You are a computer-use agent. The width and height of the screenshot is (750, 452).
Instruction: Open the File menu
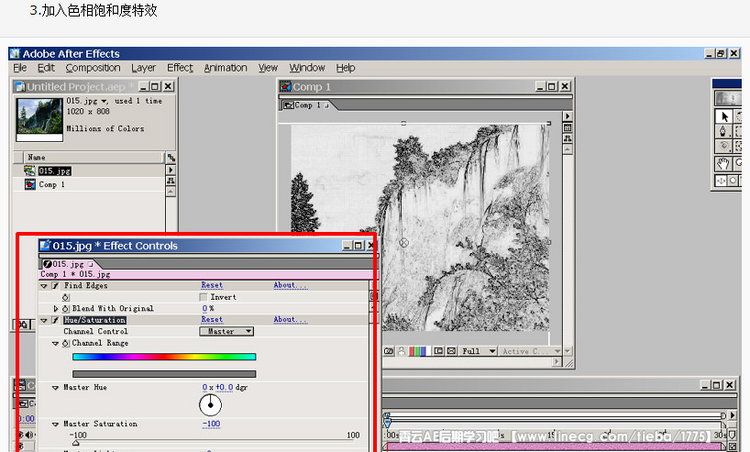coord(20,68)
